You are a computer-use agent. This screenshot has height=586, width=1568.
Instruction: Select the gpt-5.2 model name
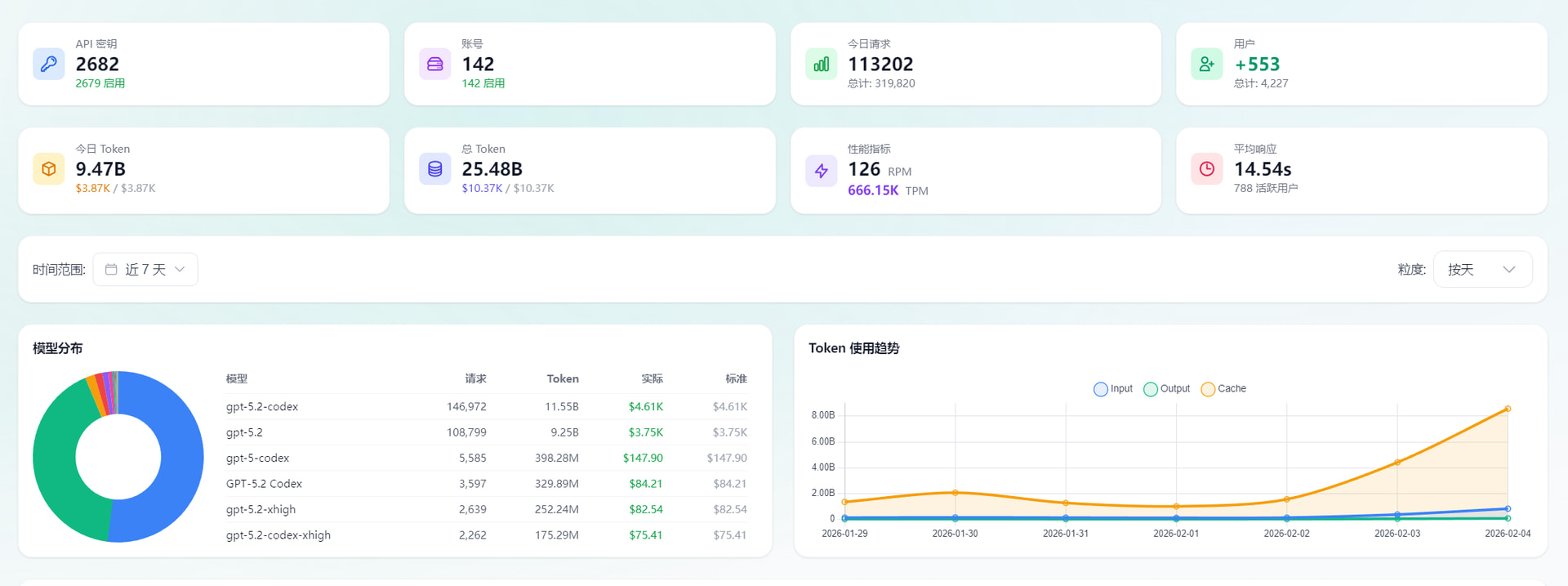click(x=244, y=432)
